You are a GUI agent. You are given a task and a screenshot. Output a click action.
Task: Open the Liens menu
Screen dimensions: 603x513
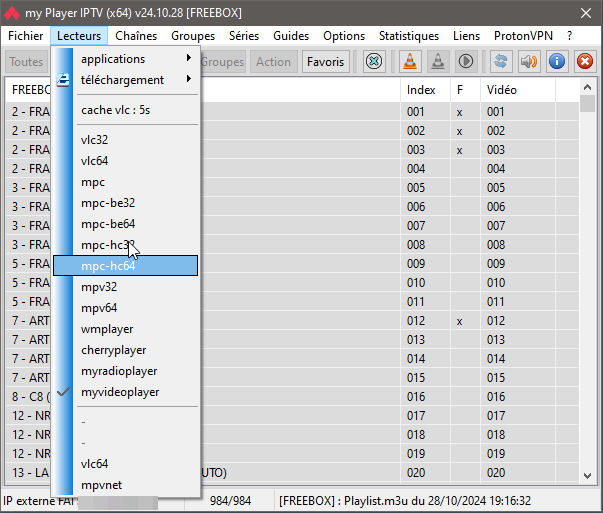click(x=466, y=36)
